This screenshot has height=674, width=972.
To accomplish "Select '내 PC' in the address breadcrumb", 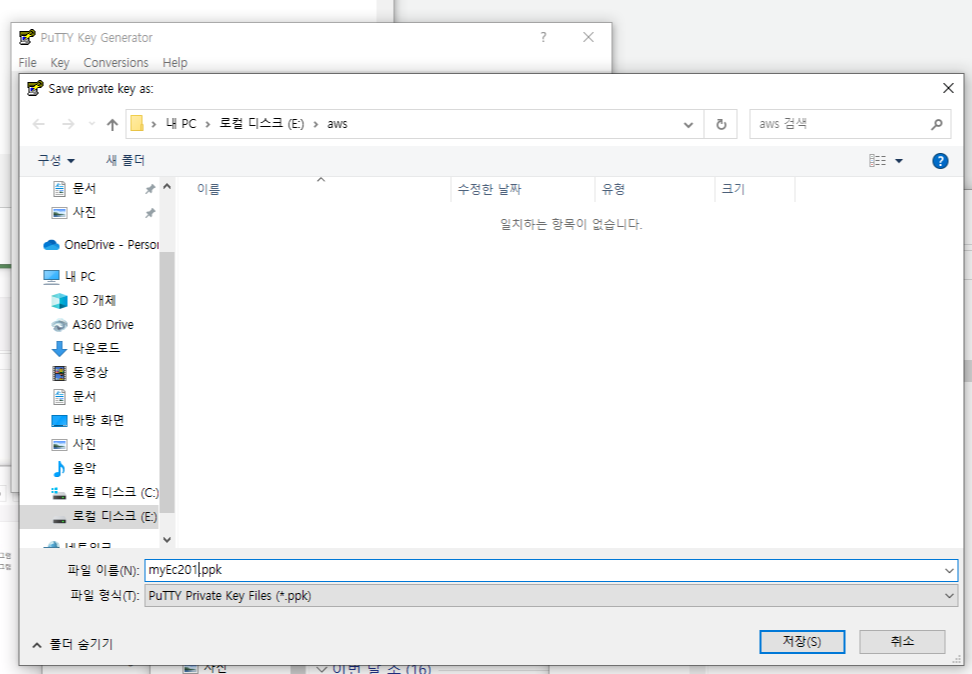I will click(181, 123).
